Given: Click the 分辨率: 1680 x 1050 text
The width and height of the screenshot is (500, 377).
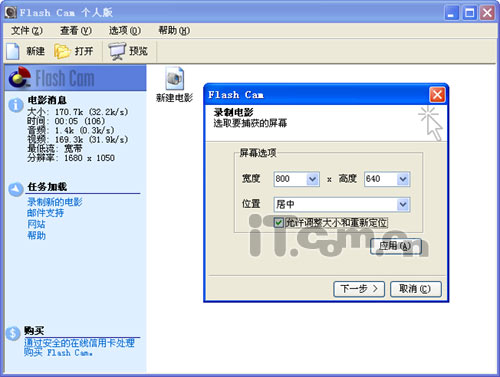Looking at the screenshot, I should click(x=71, y=158).
